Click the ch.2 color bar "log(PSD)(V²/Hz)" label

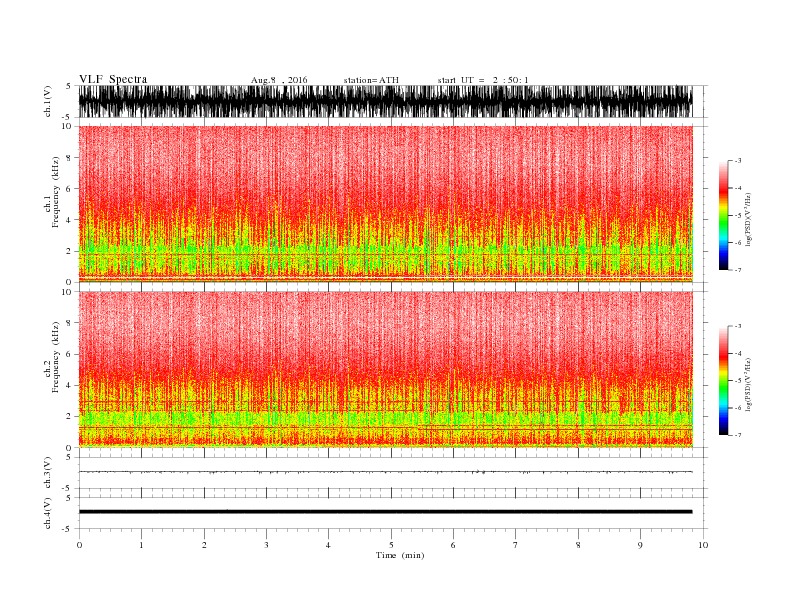[749, 385]
